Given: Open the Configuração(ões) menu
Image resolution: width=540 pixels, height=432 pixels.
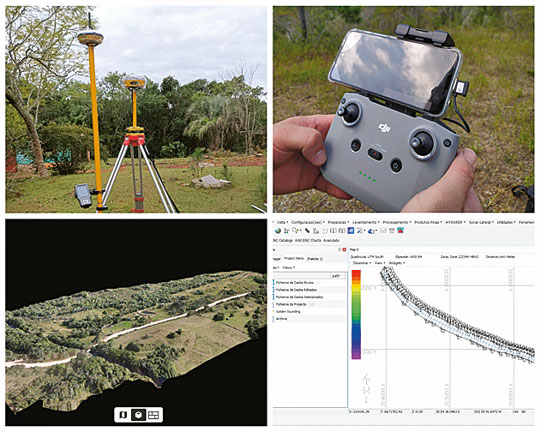Looking at the screenshot, I should tap(307, 222).
